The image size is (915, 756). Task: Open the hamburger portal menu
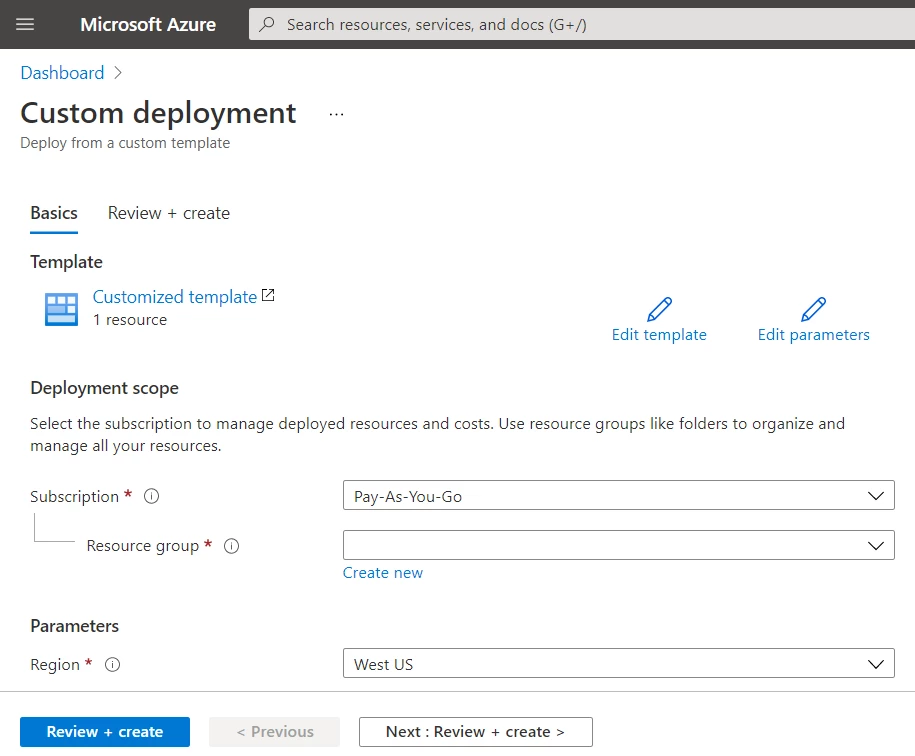tap(25, 24)
